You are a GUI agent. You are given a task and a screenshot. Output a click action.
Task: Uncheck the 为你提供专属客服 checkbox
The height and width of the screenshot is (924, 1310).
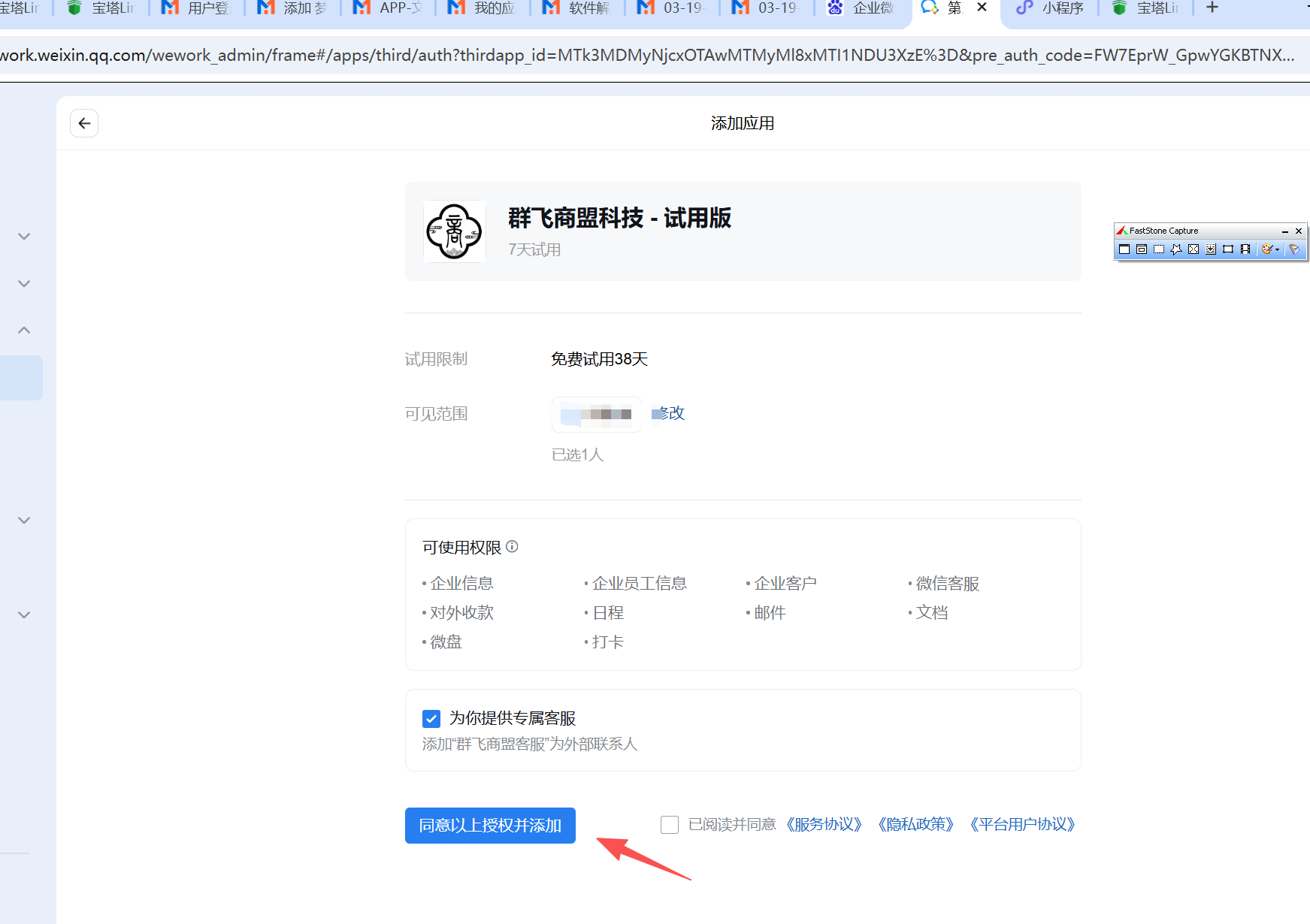[431, 719]
